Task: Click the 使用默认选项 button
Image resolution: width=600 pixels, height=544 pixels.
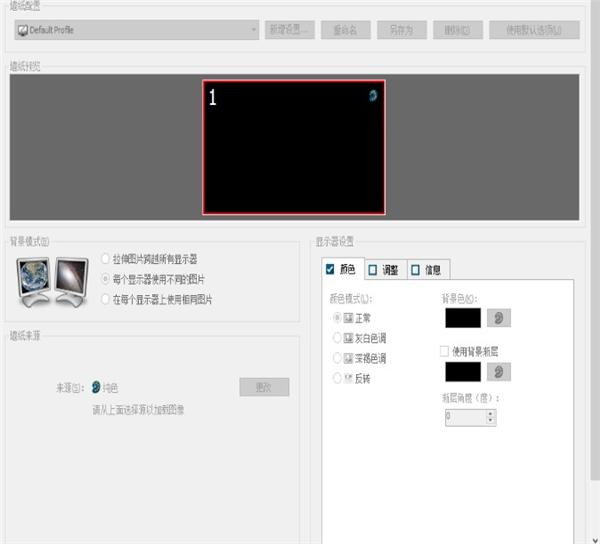Action: 534,30
